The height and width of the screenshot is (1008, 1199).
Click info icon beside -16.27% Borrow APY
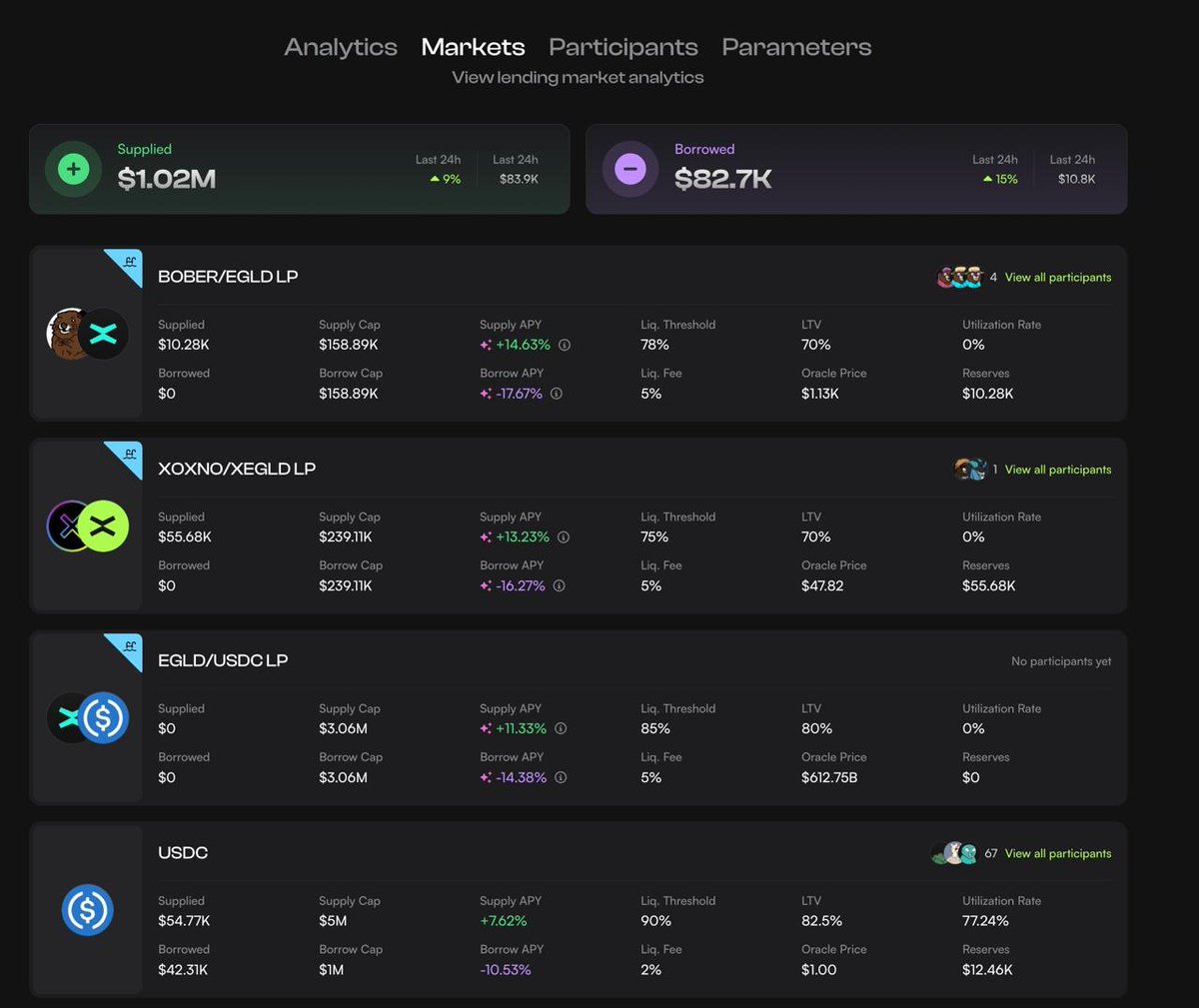click(560, 585)
